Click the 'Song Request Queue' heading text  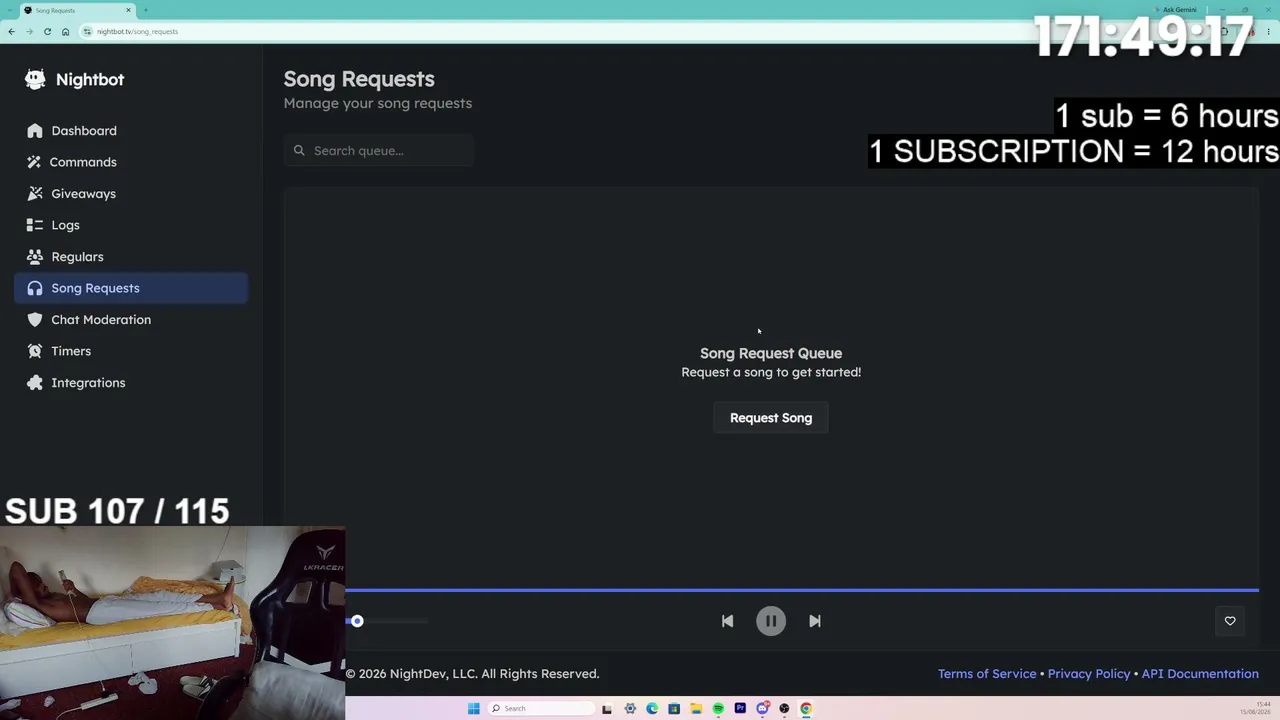tap(771, 353)
